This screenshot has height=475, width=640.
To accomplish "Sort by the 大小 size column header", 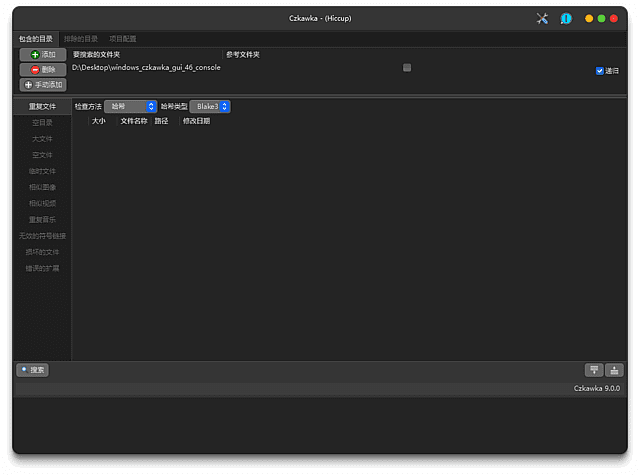I will point(98,121).
